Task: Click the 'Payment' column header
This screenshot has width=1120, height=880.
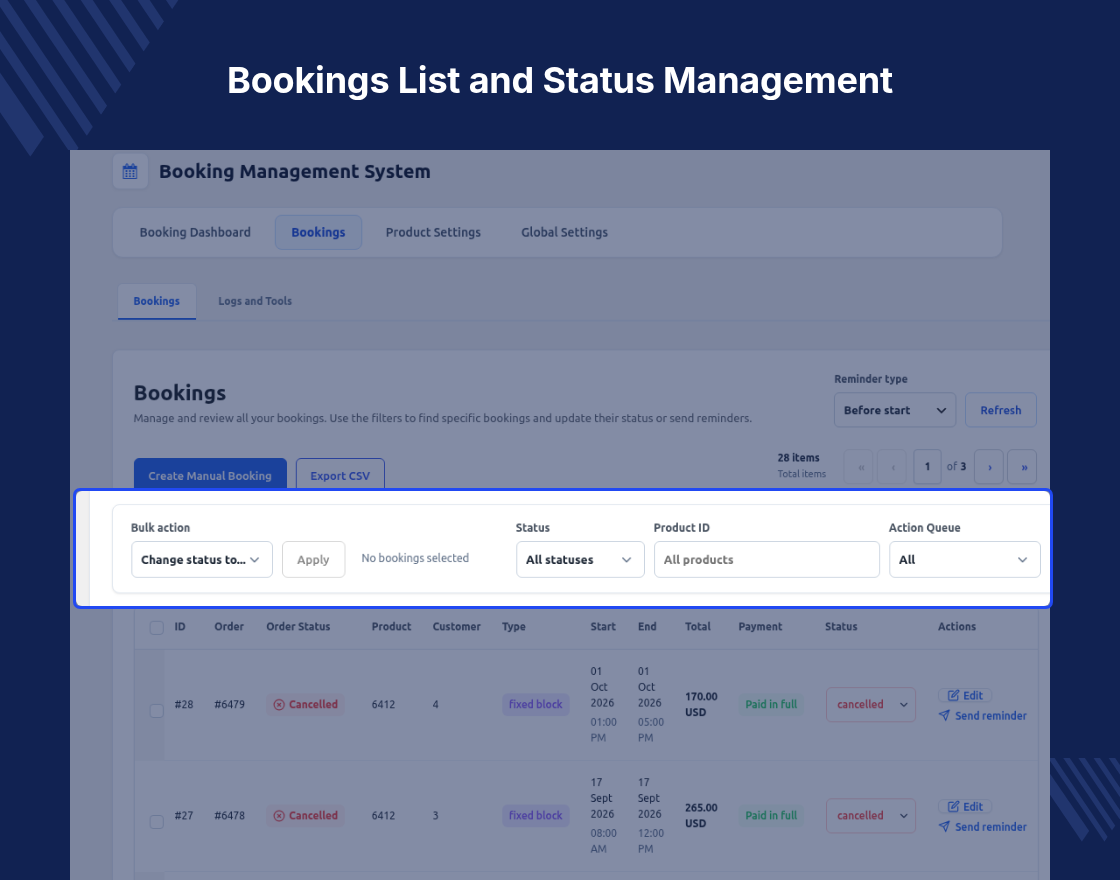Action: (760, 626)
